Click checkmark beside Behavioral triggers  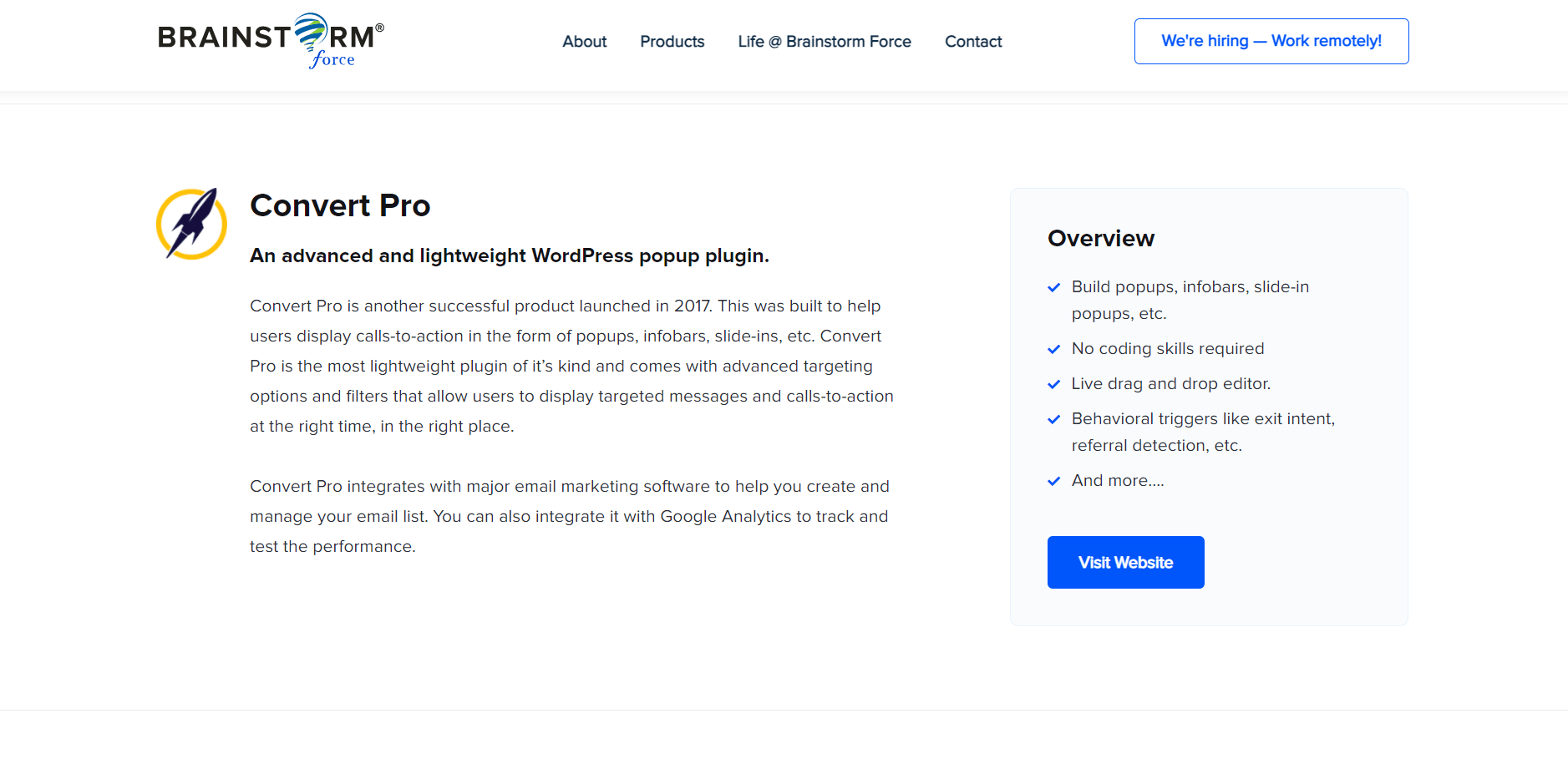[x=1054, y=419]
